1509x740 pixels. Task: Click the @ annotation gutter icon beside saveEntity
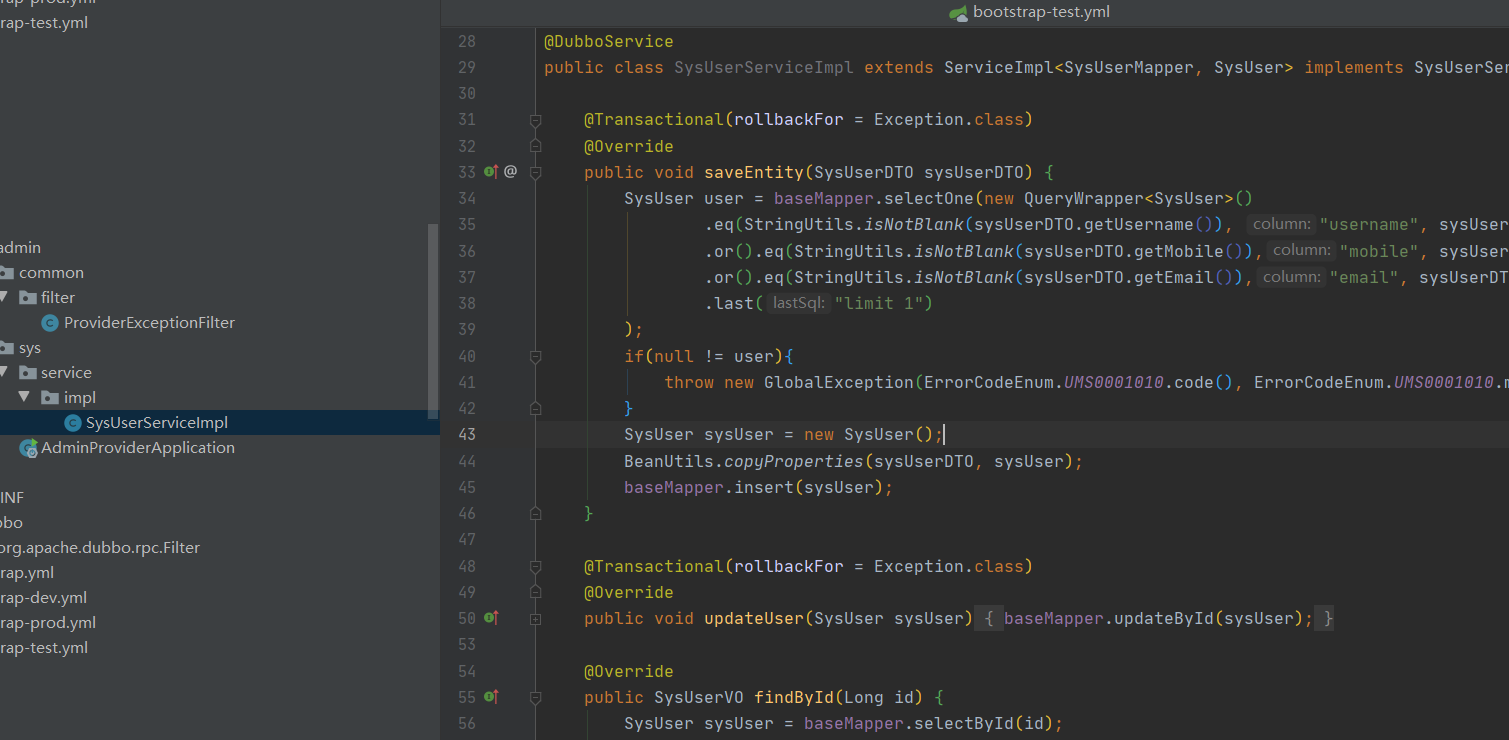point(510,172)
